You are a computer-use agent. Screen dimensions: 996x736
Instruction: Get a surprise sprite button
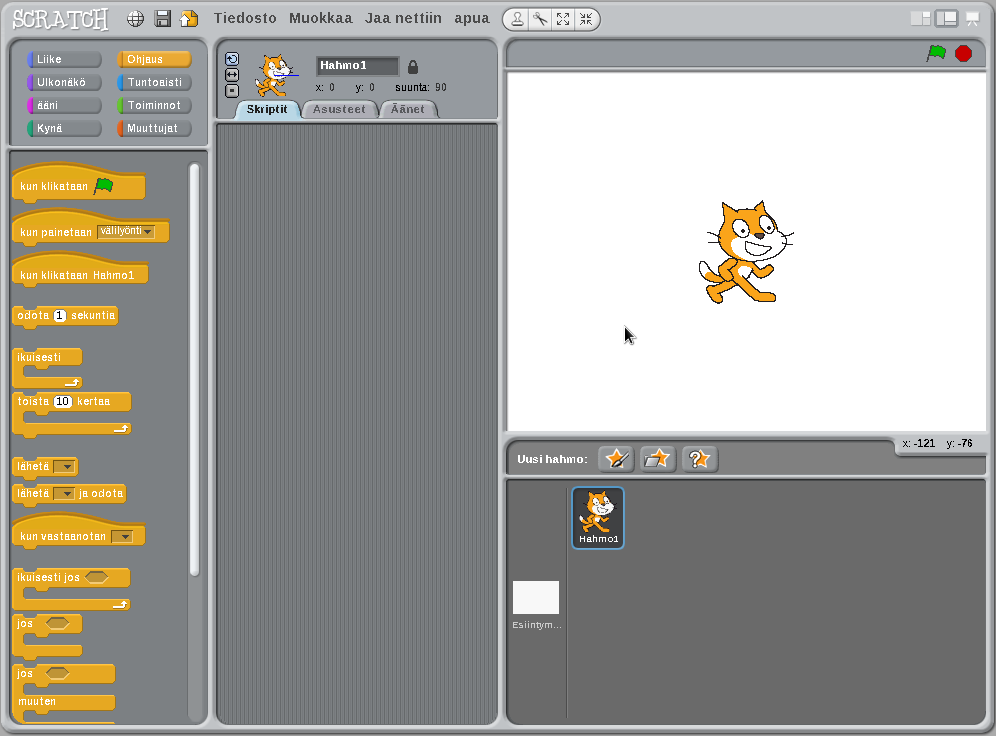(x=699, y=458)
